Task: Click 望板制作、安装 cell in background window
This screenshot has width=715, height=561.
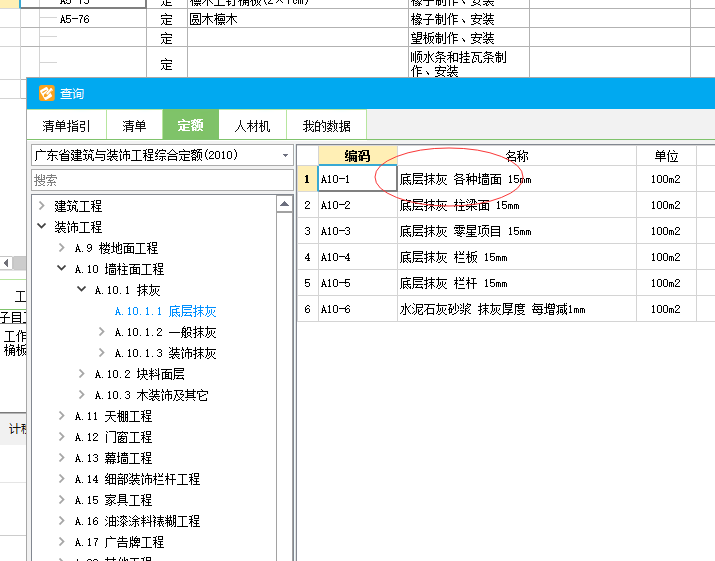Action: click(x=469, y=38)
